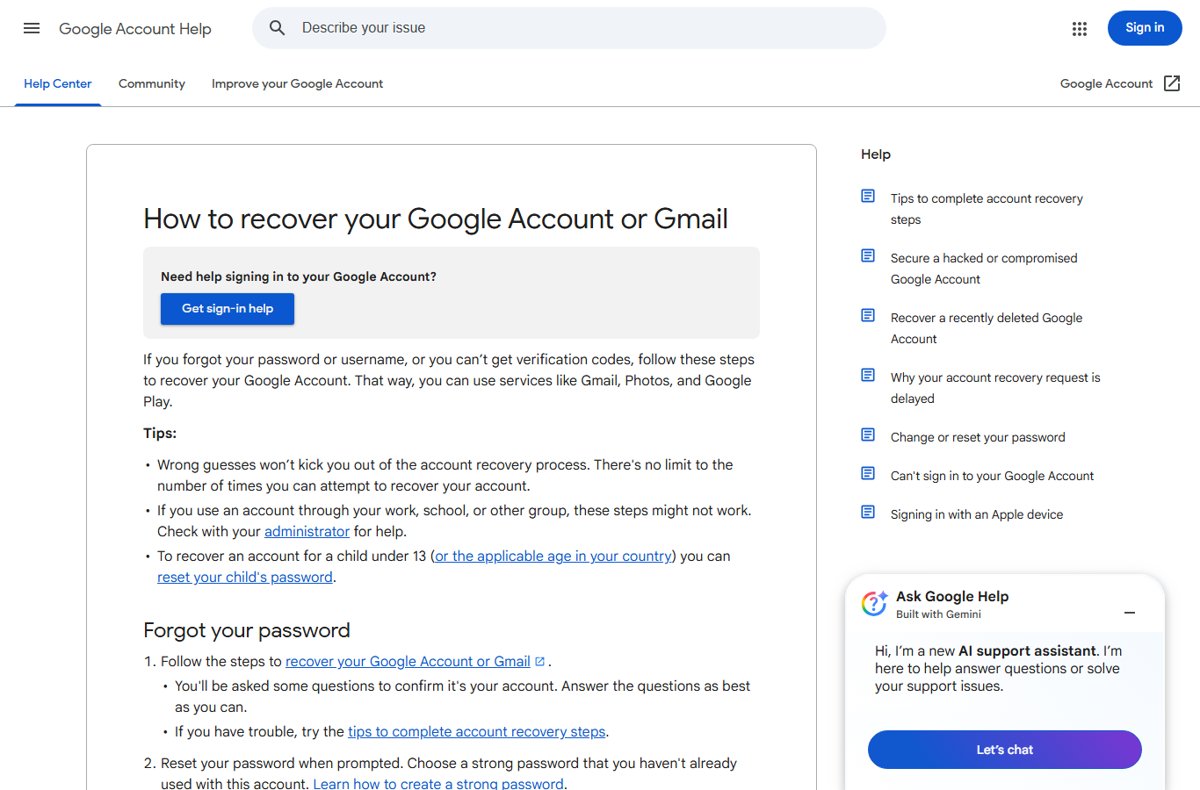Viewport: 1200px width, 790px height.
Task: Click article icon beside Tips to complete account recovery
Action: pyautogui.click(x=868, y=196)
